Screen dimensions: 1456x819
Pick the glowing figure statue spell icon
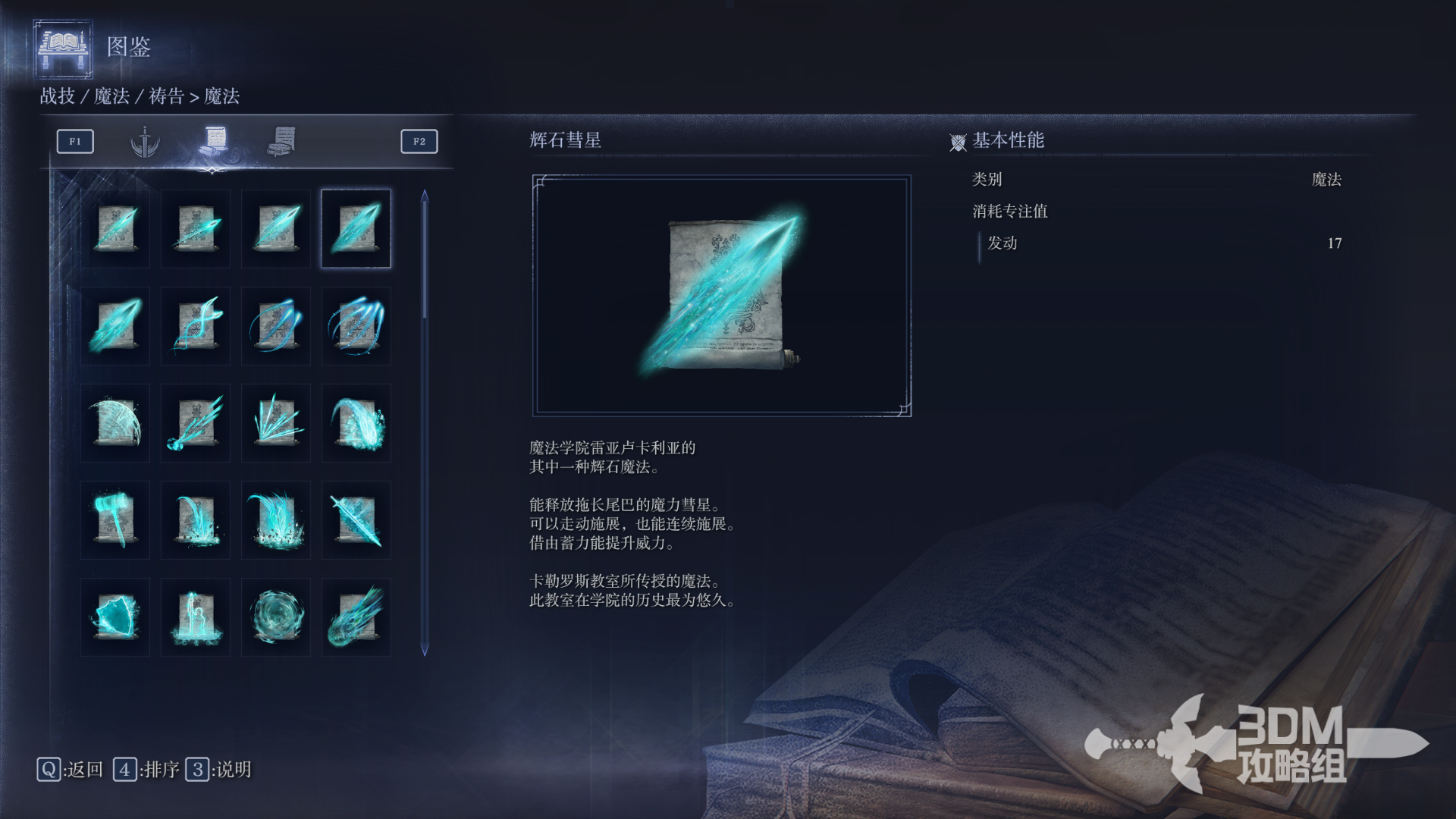click(x=196, y=617)
